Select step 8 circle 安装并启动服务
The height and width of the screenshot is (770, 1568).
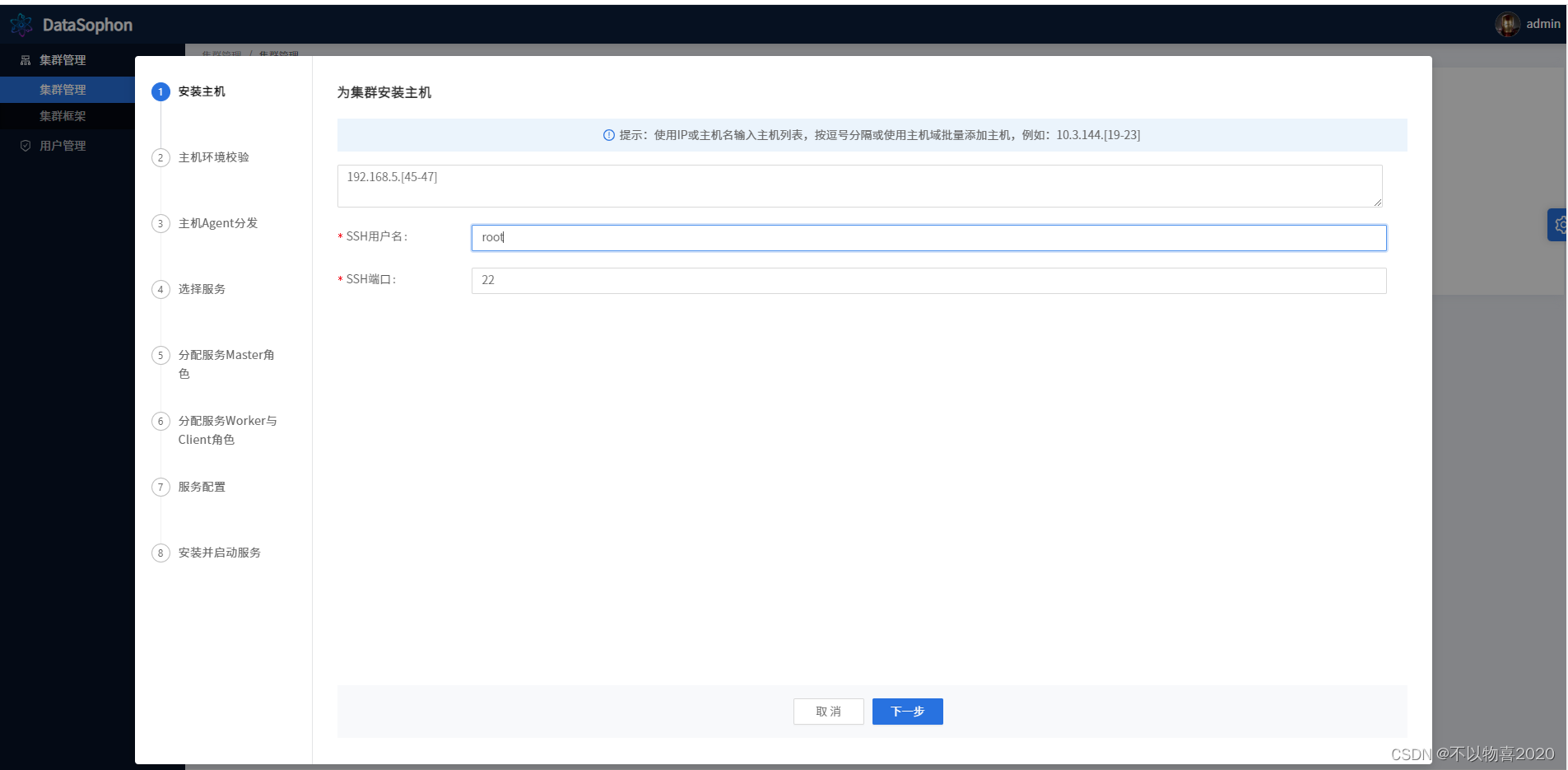click(x=161, y=553)
